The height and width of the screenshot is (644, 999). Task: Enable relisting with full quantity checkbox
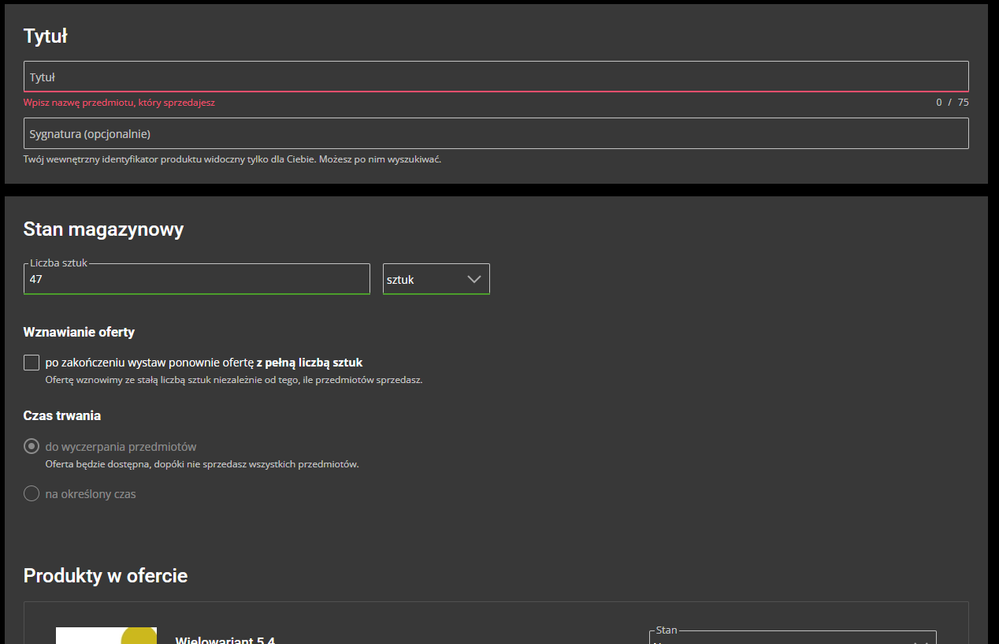pyautogui.click(x=32, y=362)
